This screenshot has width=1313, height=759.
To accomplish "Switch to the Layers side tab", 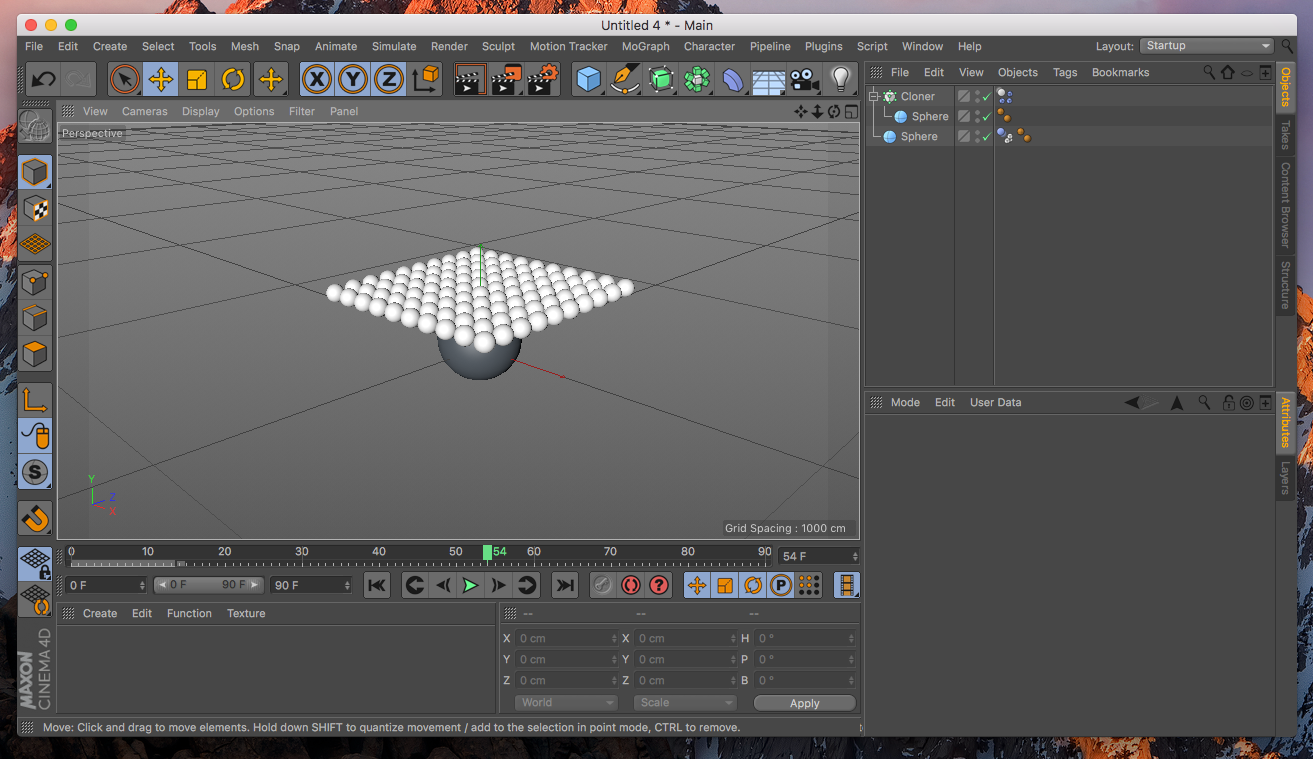I will point(1285,477).
